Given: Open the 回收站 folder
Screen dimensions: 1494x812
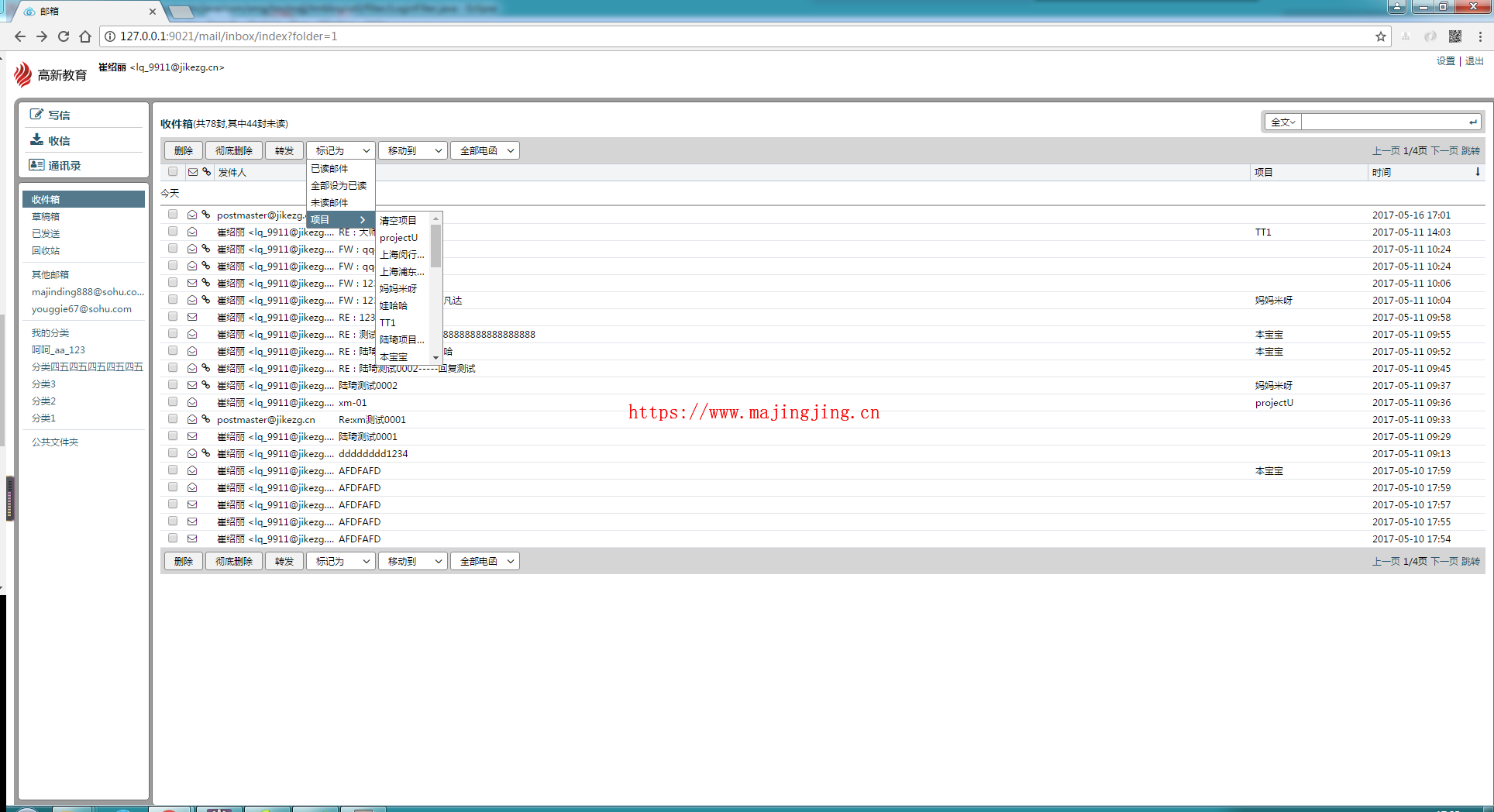Looking at the screenshot, I should pyautogui.click(x=46, y=250).
